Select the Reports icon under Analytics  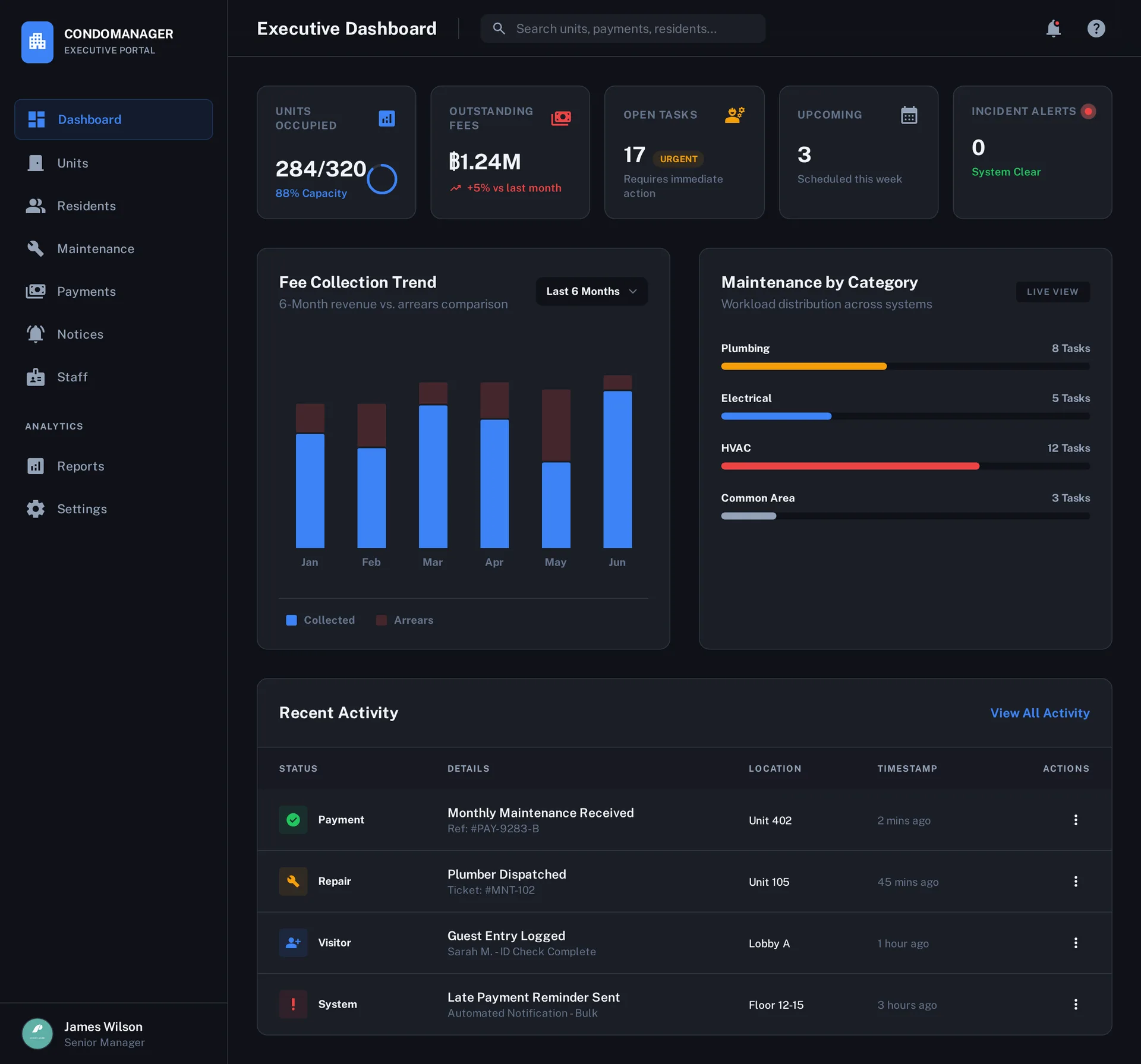pos(36,466)
